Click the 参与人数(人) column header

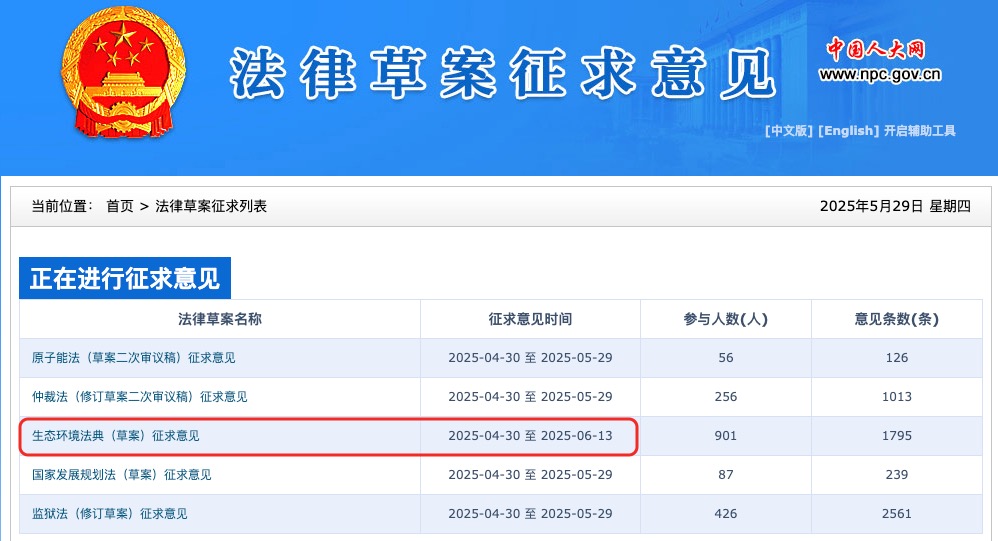click(725, 319)
